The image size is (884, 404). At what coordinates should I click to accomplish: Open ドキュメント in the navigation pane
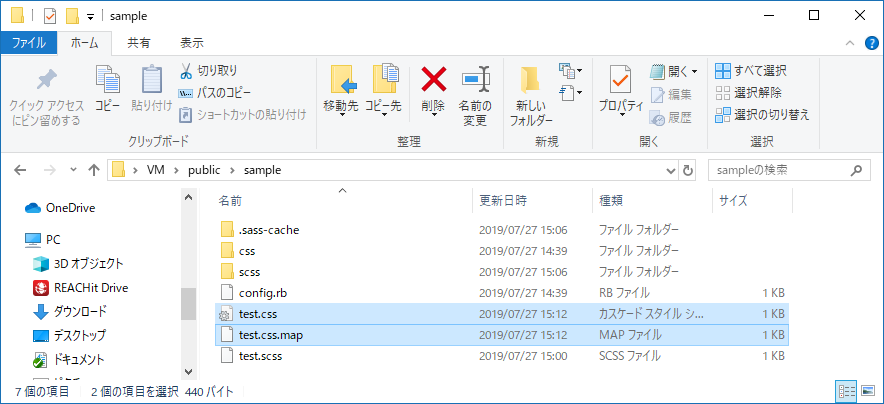[69, 359]
